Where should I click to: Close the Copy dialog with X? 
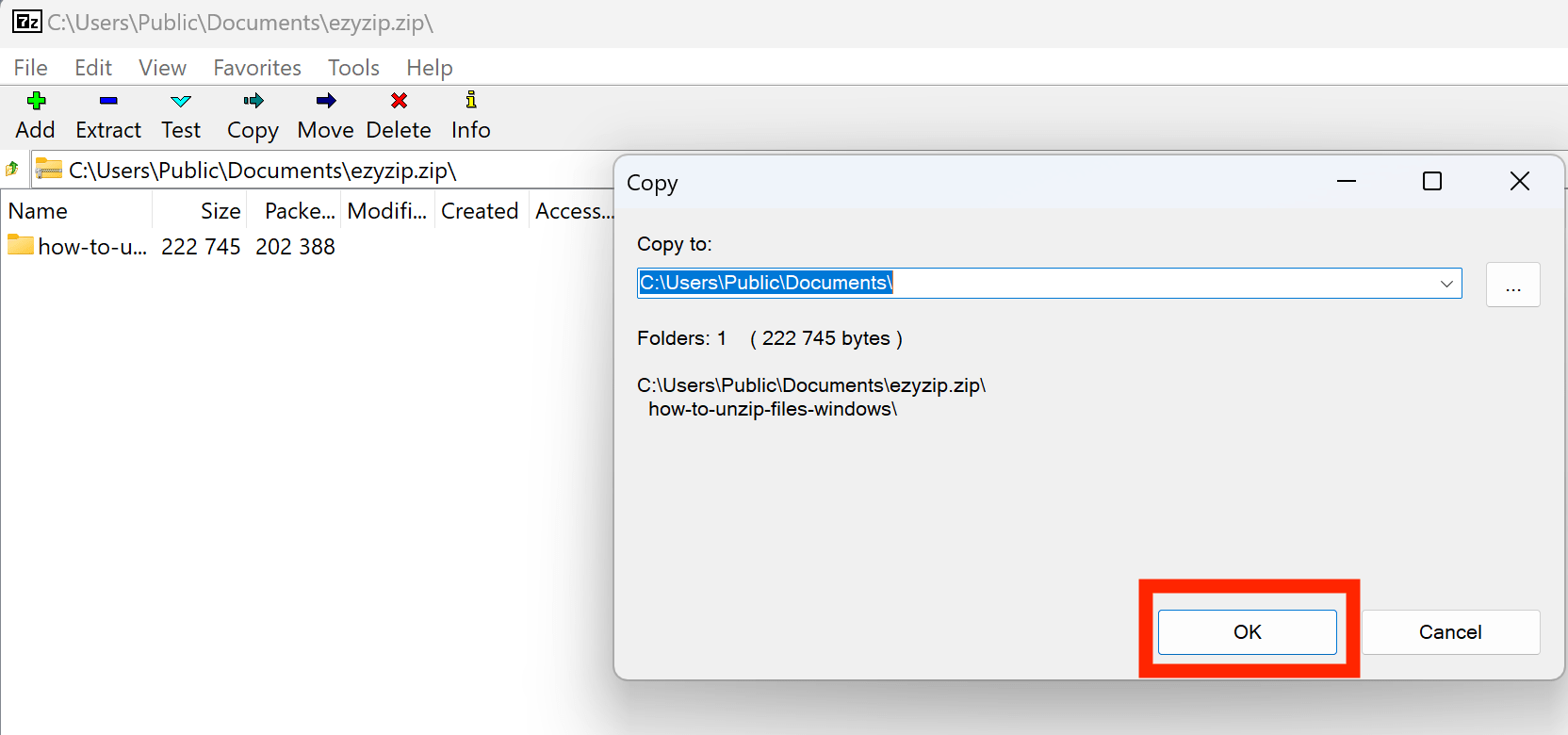[x=1520, y=181]
